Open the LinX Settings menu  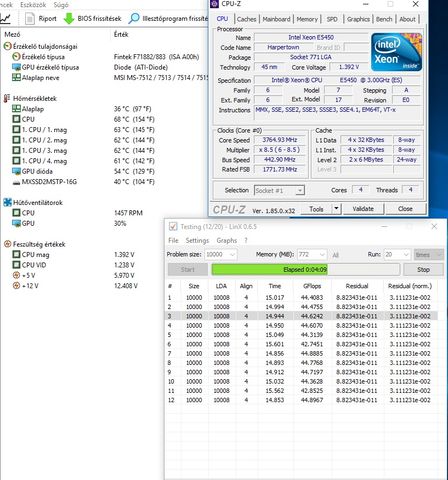tap(197, 240)
